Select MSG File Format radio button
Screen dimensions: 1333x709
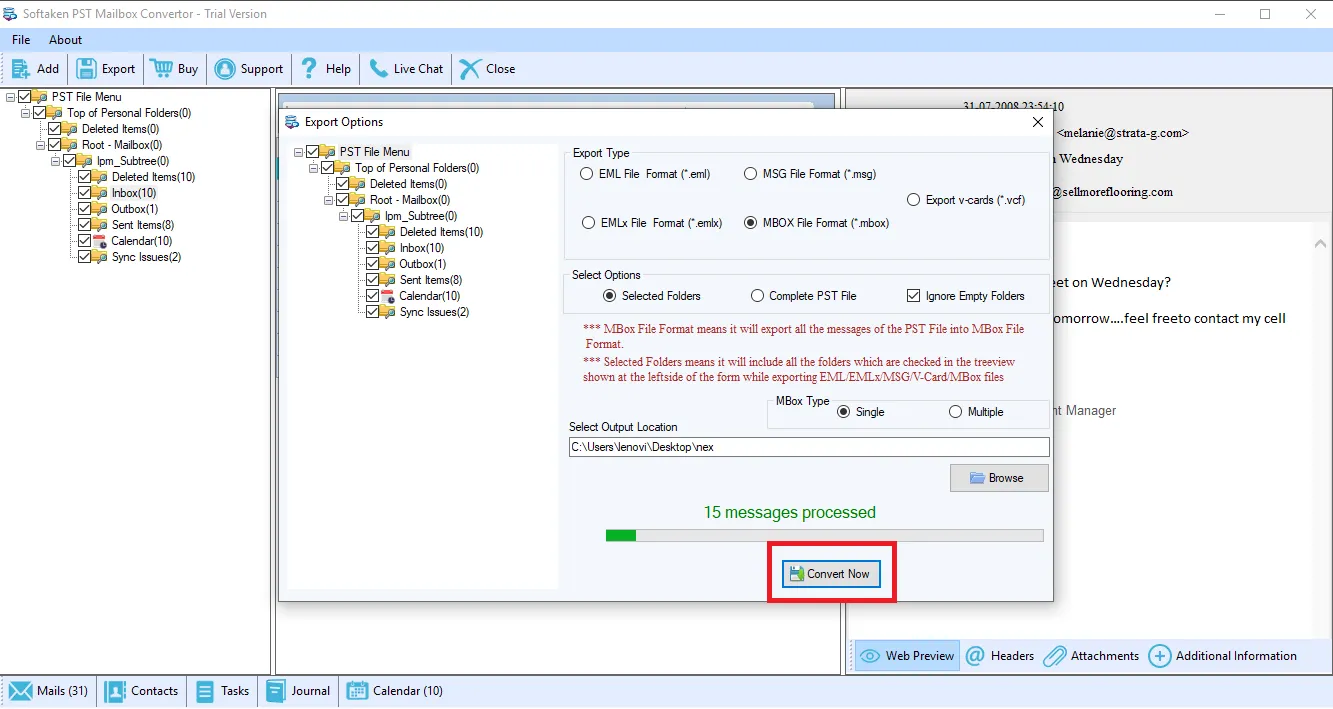(x=751, y=174)
